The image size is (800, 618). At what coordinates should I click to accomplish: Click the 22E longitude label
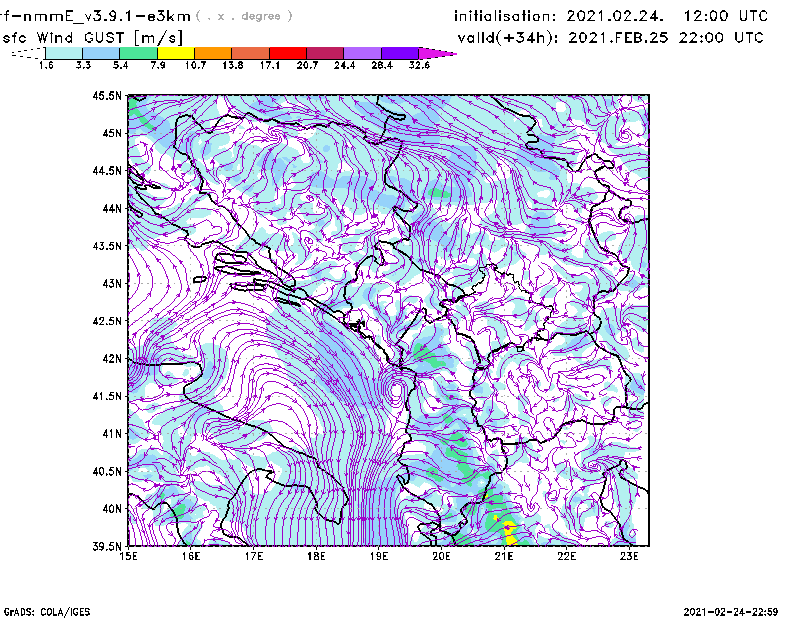[566, 556]
